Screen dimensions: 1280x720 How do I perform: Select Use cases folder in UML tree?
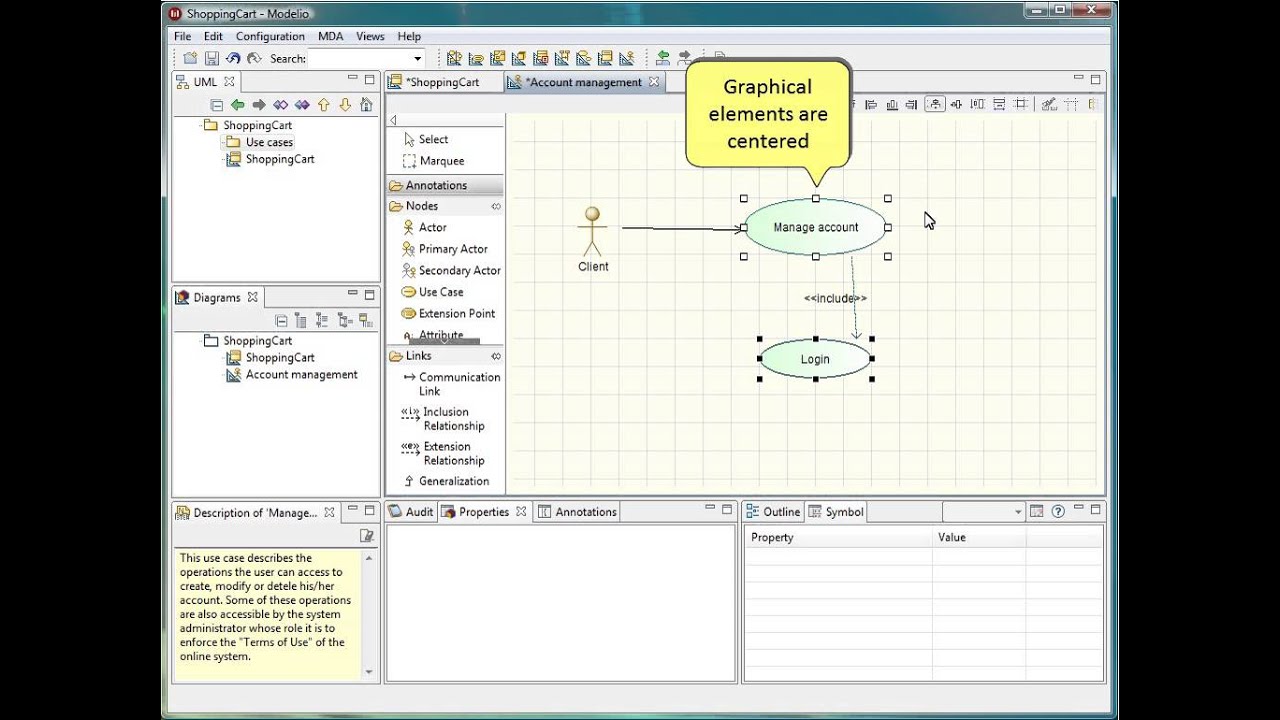pyautogui.click(x=260, y=142)
